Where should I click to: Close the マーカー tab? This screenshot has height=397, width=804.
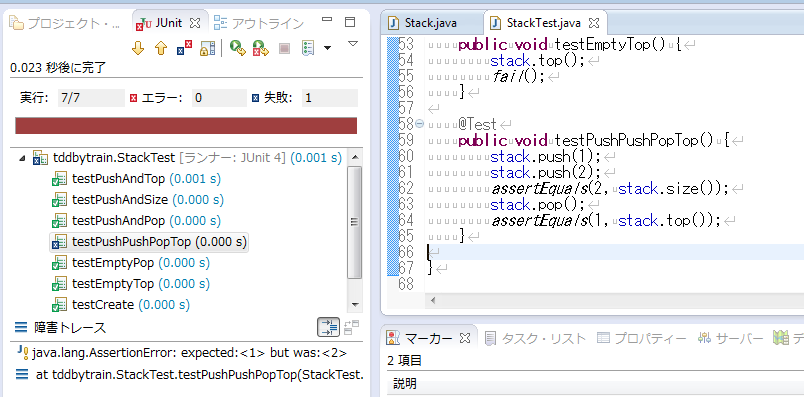pos(465,338)
